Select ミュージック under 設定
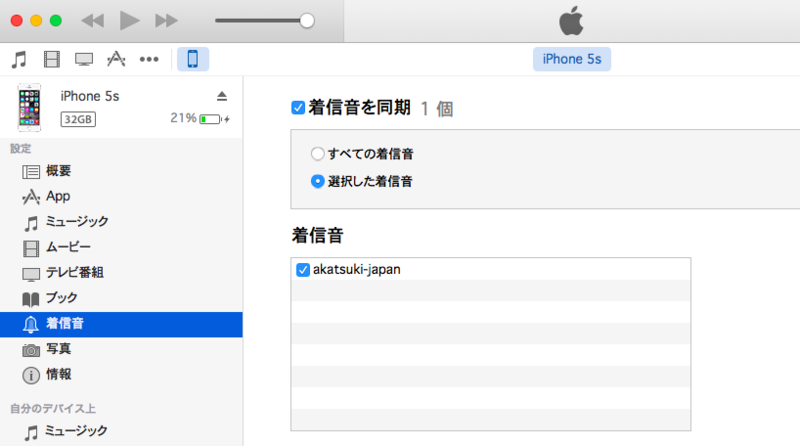This screenshot has width=800, height=446. (x=121, y=222)
